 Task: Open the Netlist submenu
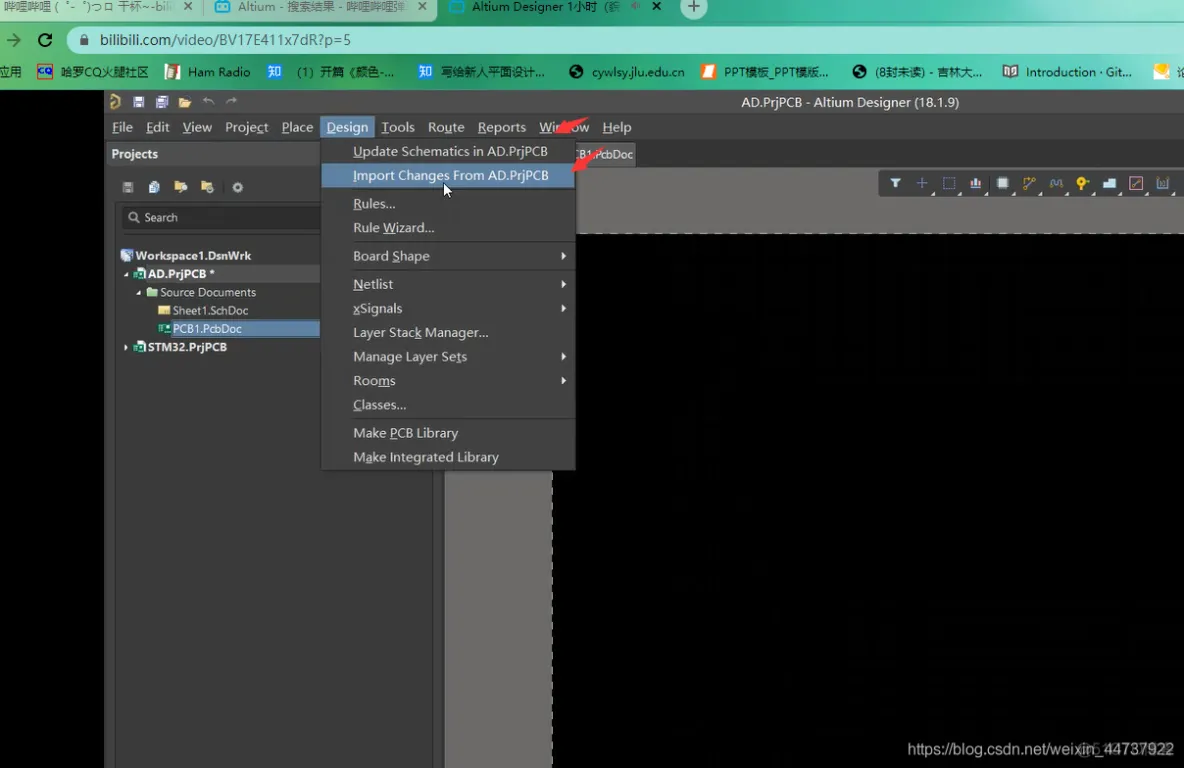coord(449,284)
